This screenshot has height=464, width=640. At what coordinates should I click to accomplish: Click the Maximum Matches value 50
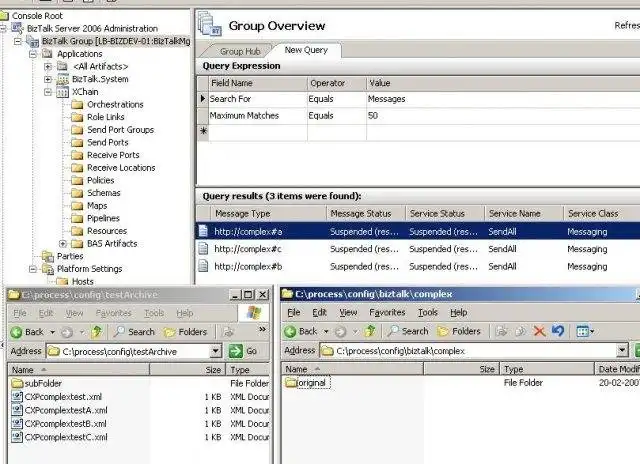coord(373,116)
